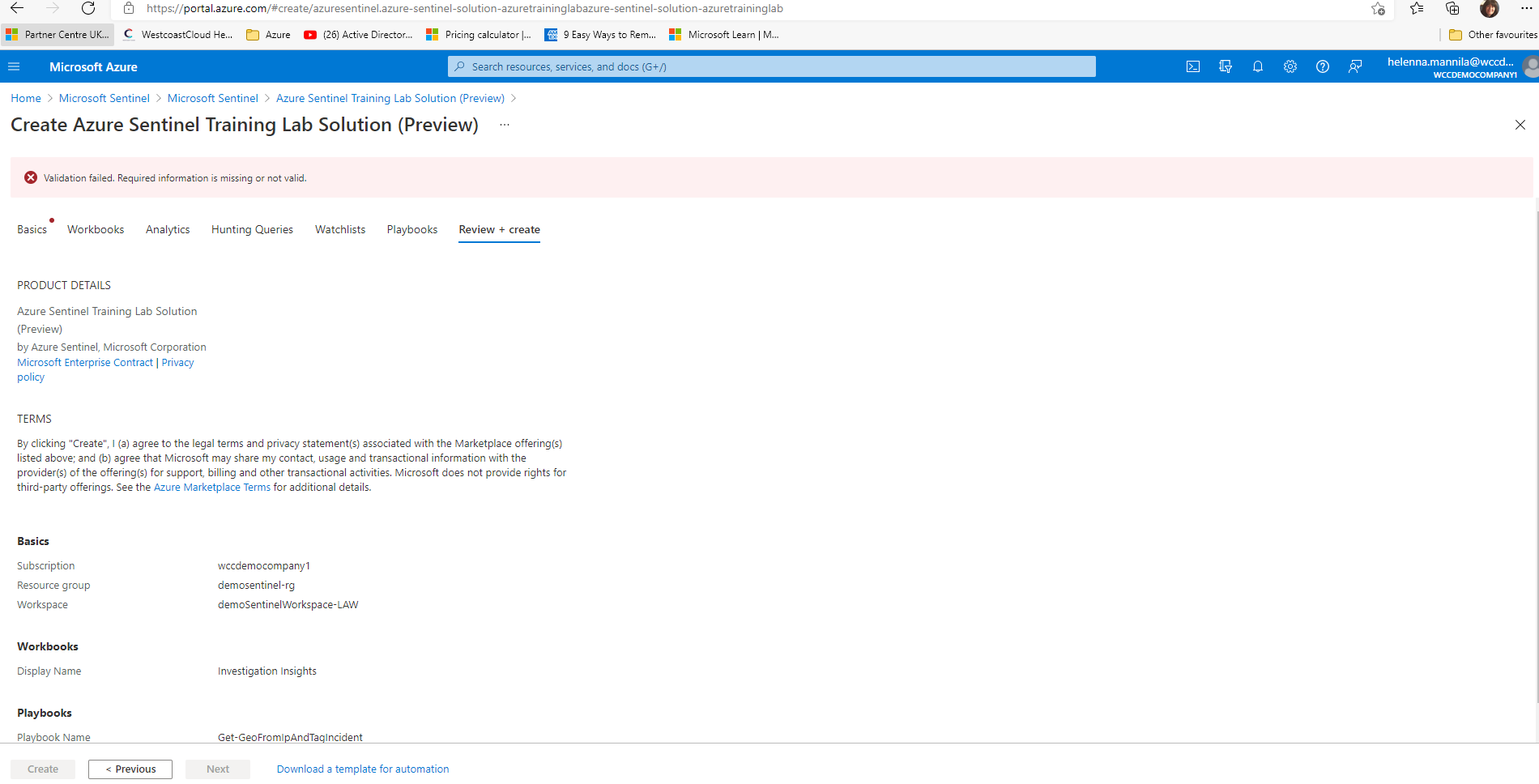Open Edge Collections

1452,9
